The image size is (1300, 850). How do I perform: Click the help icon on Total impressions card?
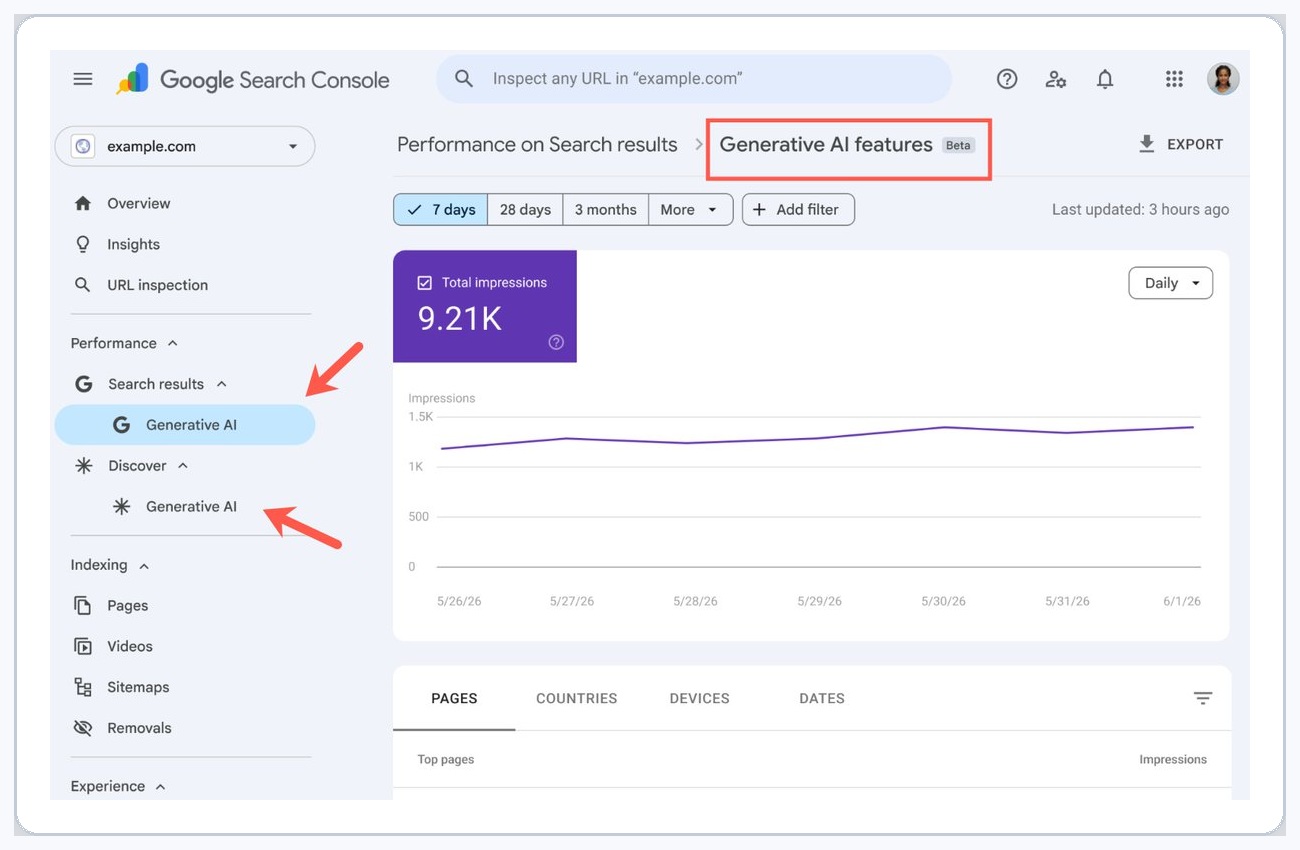point(556,342)
